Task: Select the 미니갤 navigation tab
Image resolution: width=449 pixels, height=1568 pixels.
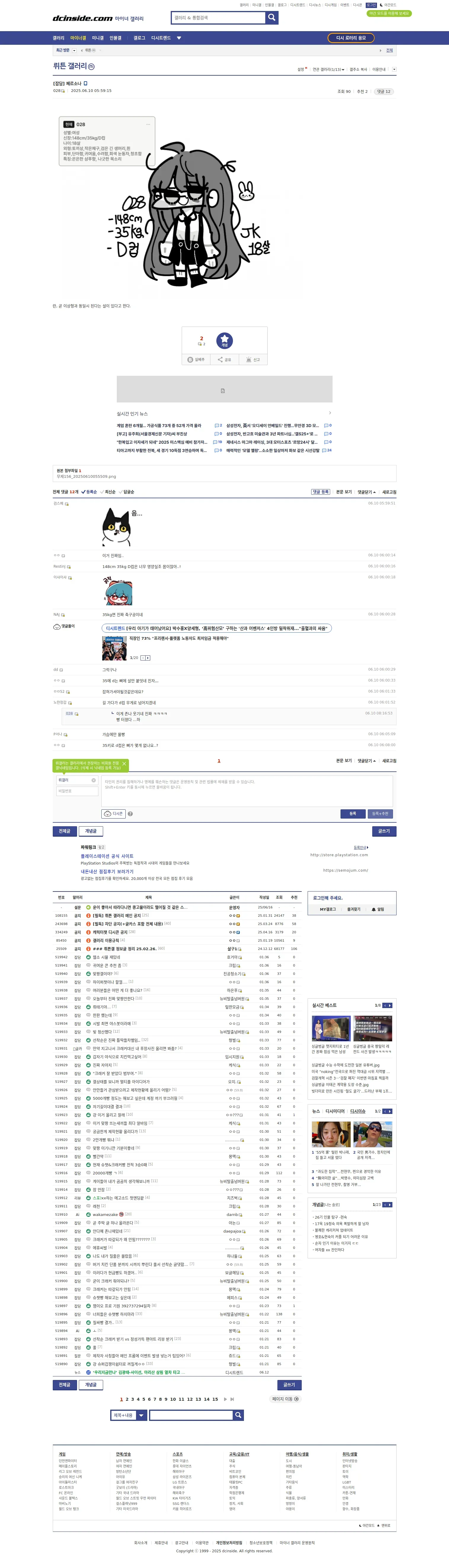Action: [x=98, y=38]
